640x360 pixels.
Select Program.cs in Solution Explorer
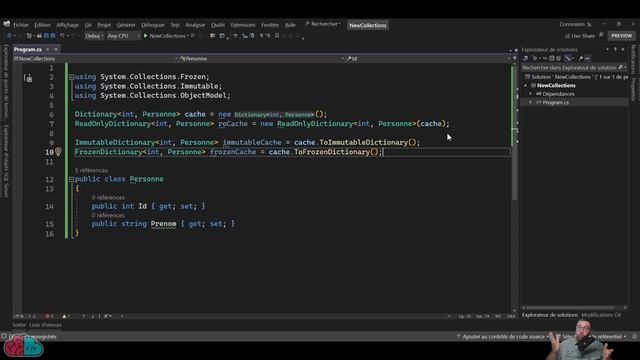tap(555, 102)
